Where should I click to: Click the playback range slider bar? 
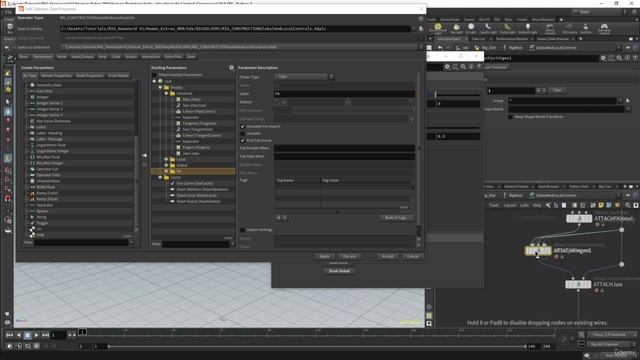point(317,347)
